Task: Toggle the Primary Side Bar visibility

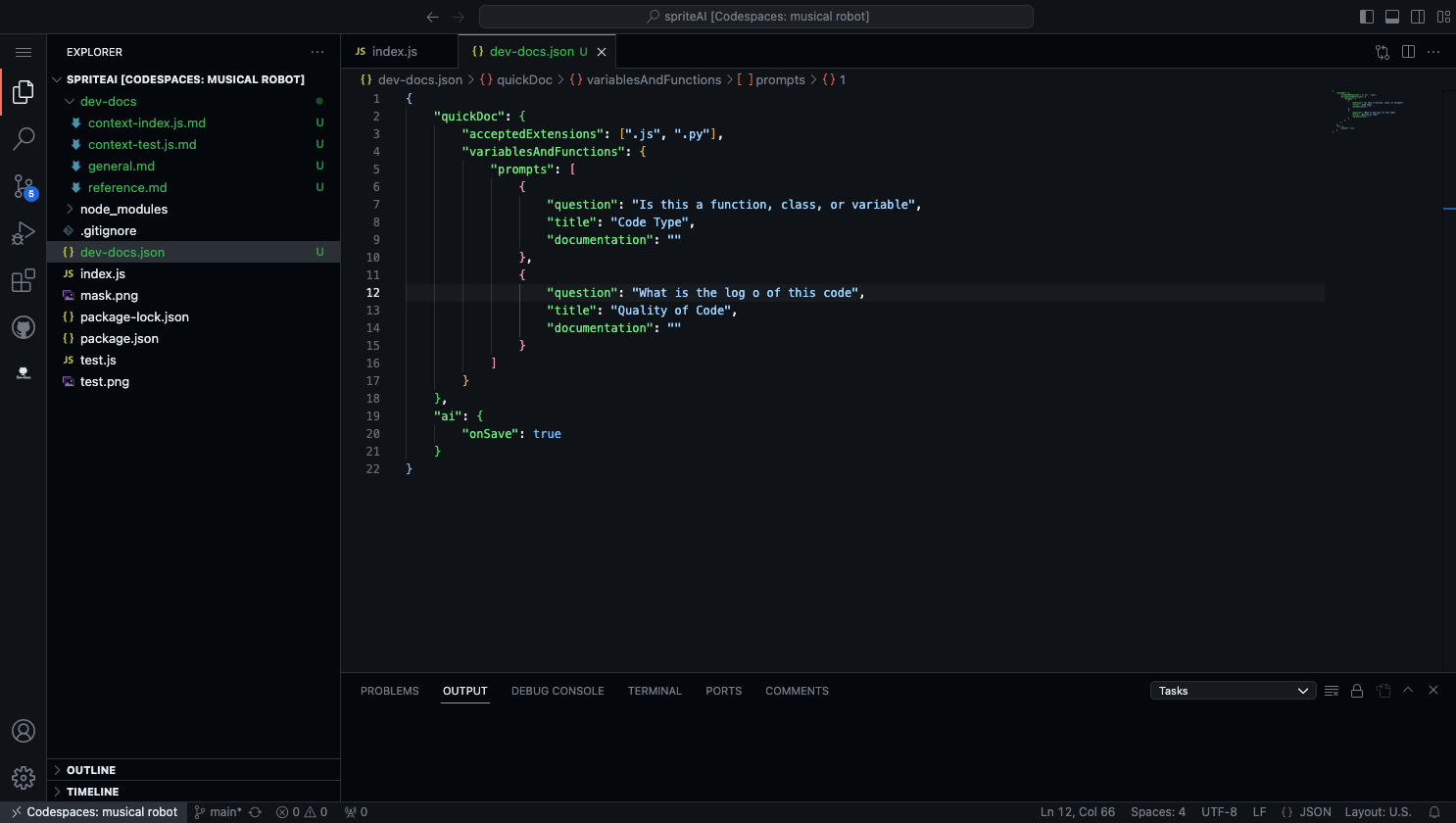Action: (x=1367, y=17)
